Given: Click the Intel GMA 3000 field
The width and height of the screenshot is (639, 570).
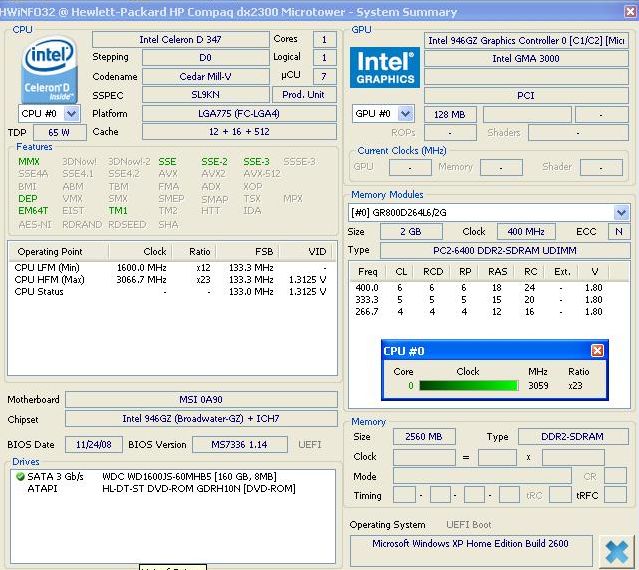Looking at the screenshot, I should 526,59.
